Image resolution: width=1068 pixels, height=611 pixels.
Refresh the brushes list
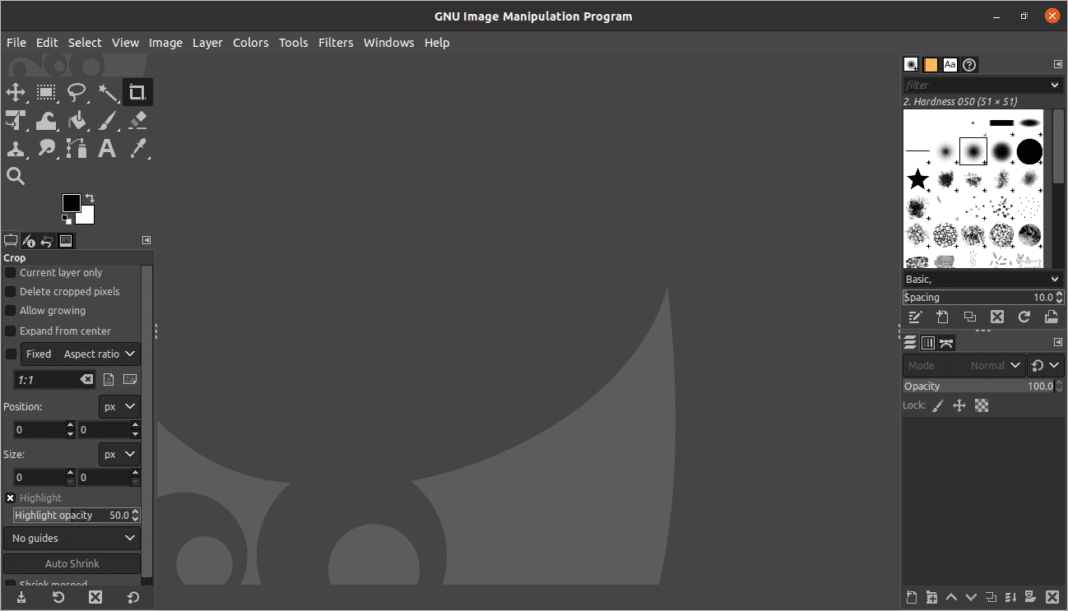1024,317
